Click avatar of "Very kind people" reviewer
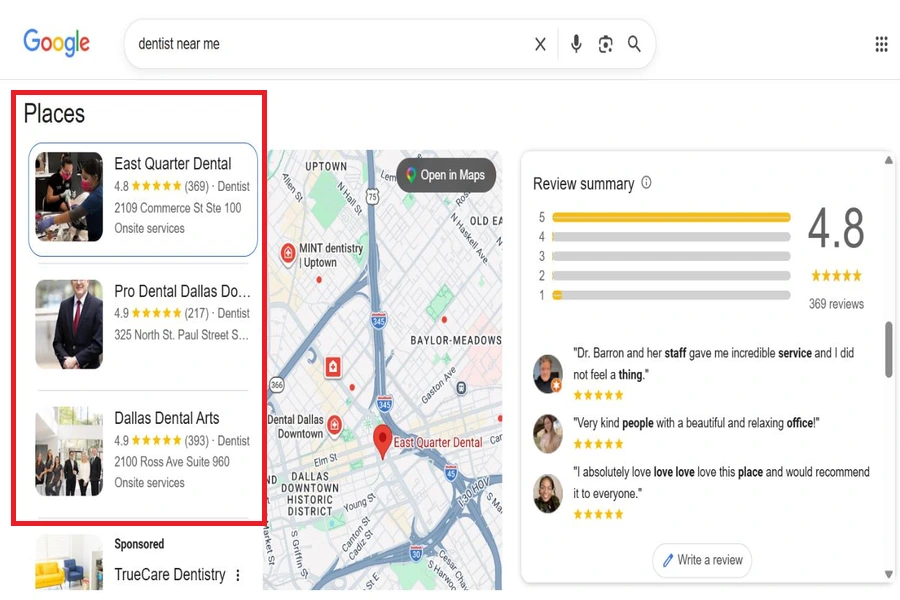Image resolution: width=900 pixels, height=600 pixels. point(548,433)
